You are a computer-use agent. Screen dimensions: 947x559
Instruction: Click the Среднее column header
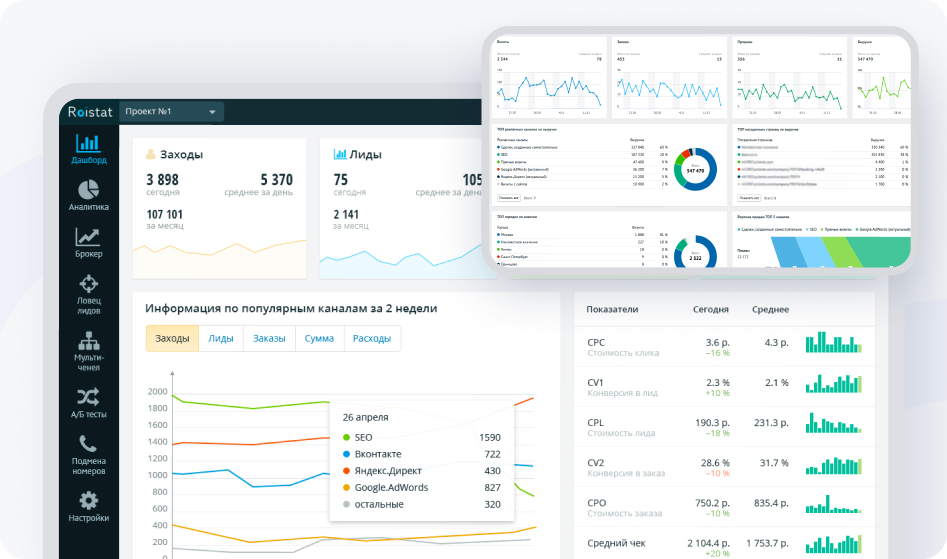pyautogui.click(x=770, y=309)
